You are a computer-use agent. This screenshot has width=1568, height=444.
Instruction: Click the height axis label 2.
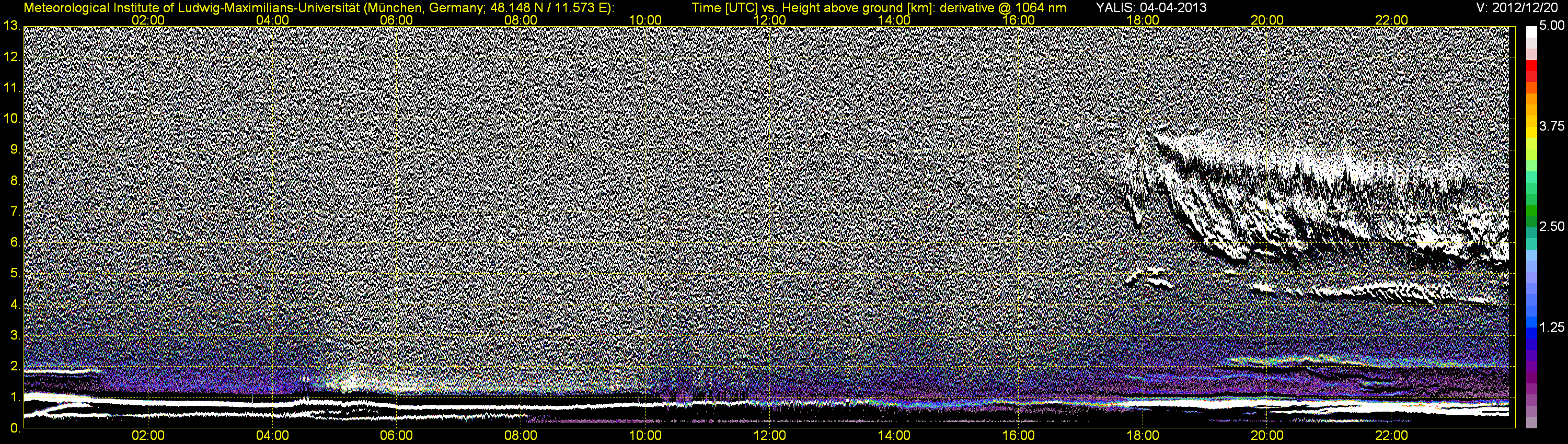pos(15,367)
